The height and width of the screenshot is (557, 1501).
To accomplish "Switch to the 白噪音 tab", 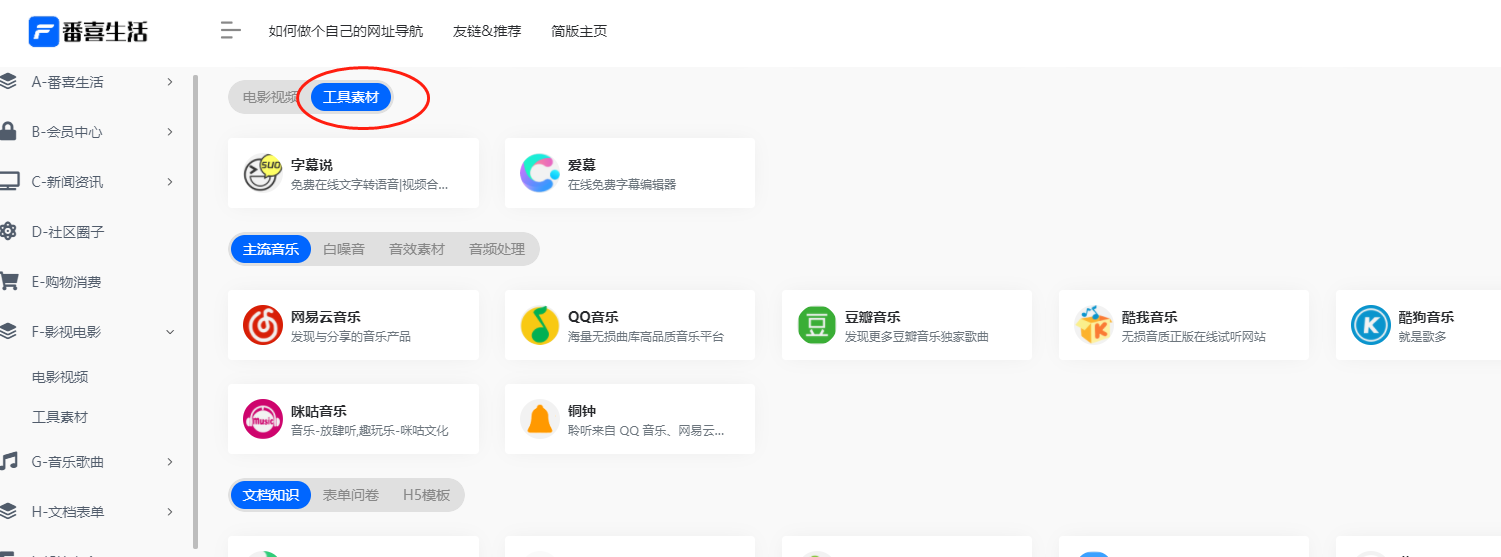I will [x=344, y=249].
